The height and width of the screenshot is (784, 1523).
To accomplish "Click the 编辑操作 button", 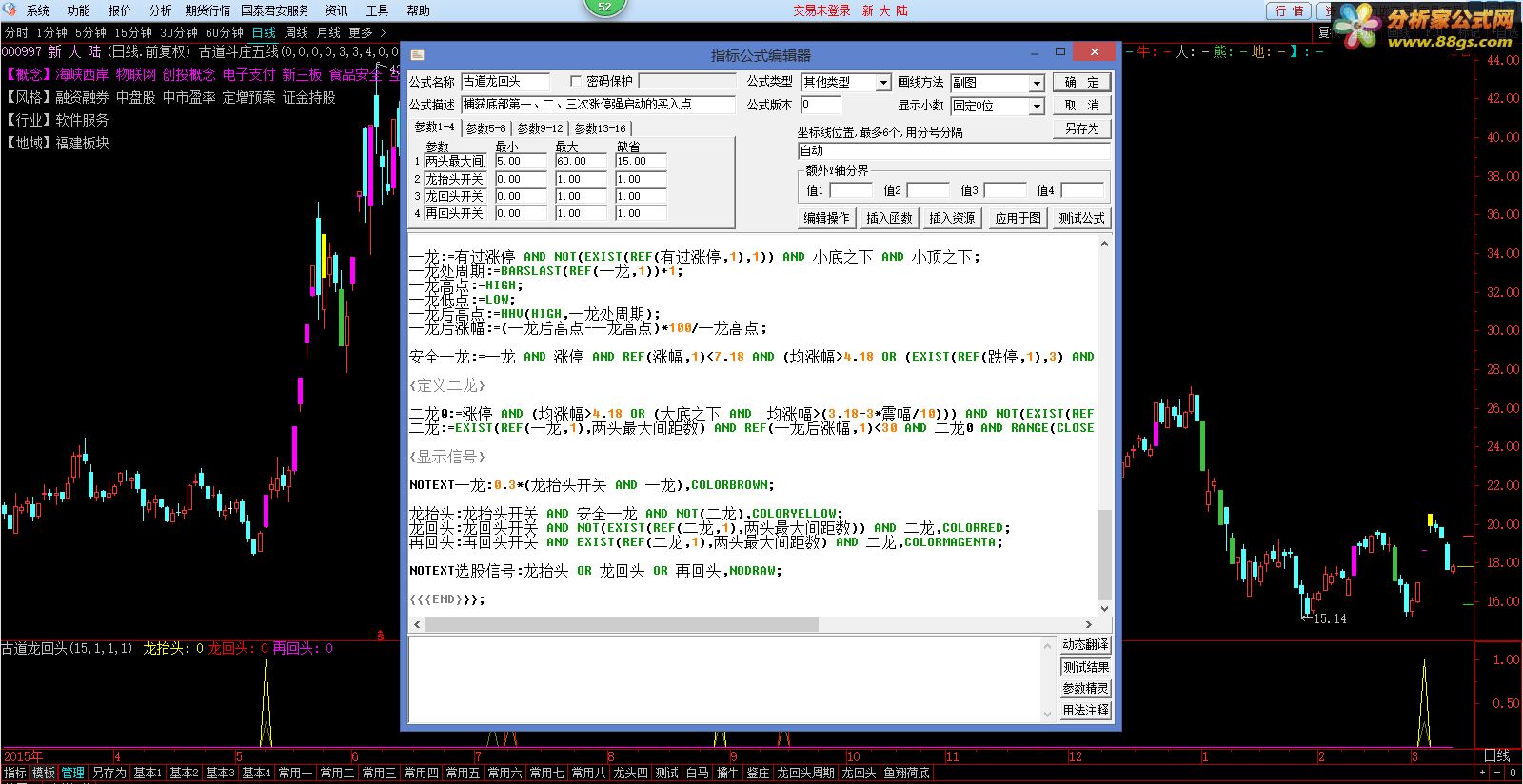I will point(826,218).
